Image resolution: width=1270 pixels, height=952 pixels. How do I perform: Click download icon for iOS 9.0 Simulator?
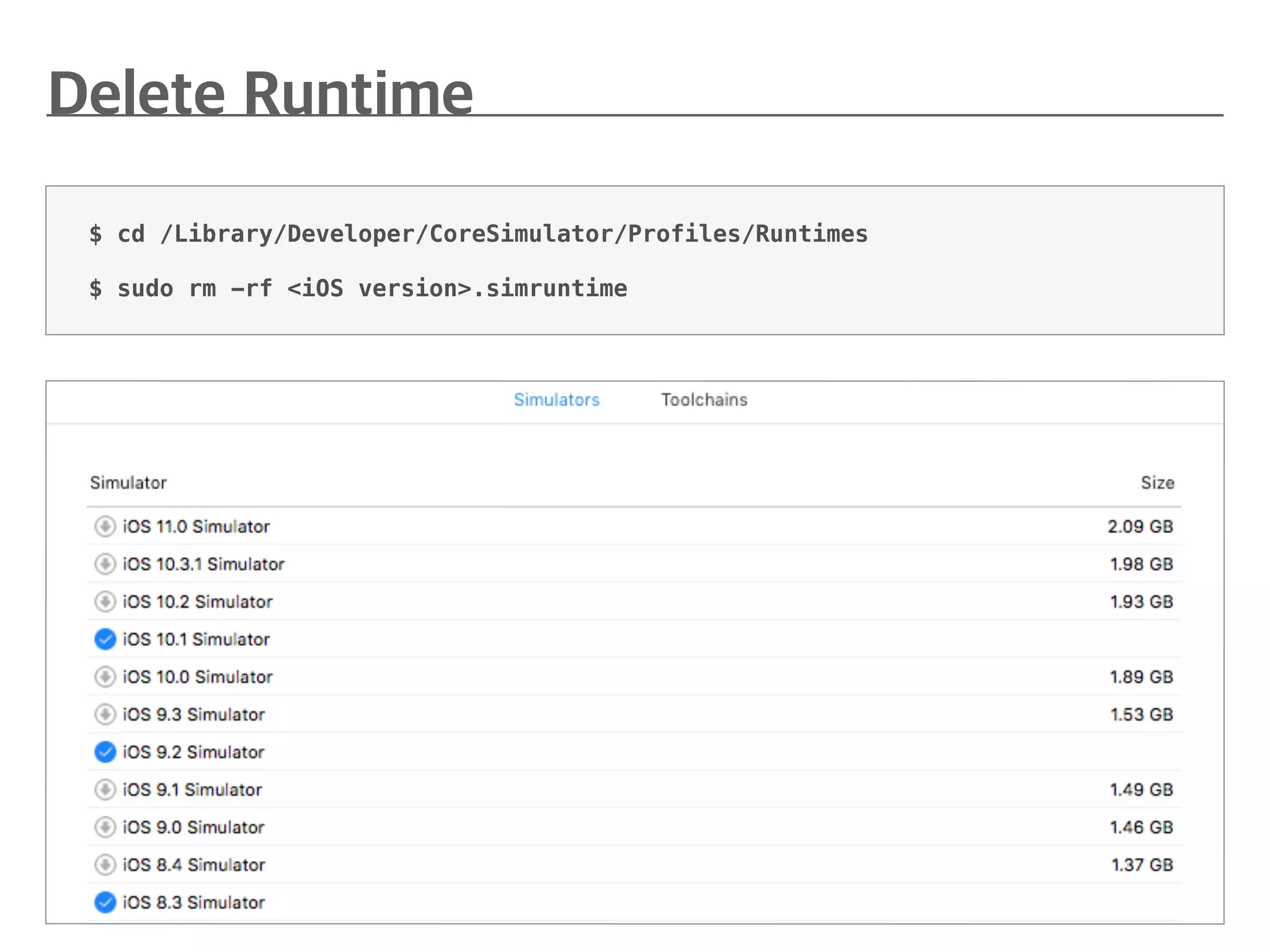click(x=105, y=827)
